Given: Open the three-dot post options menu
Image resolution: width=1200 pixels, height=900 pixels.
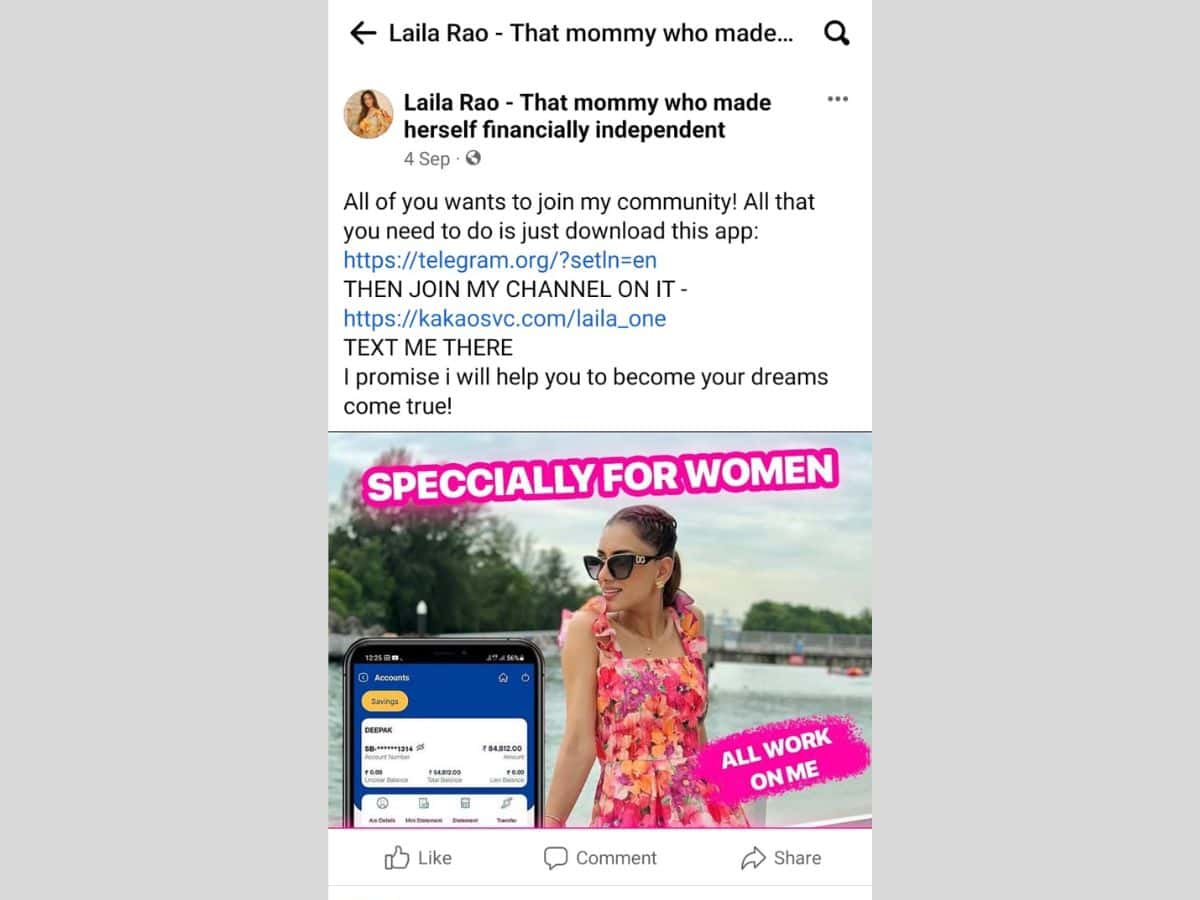Looking at the screenshot, I should click(x=838, y=99).
